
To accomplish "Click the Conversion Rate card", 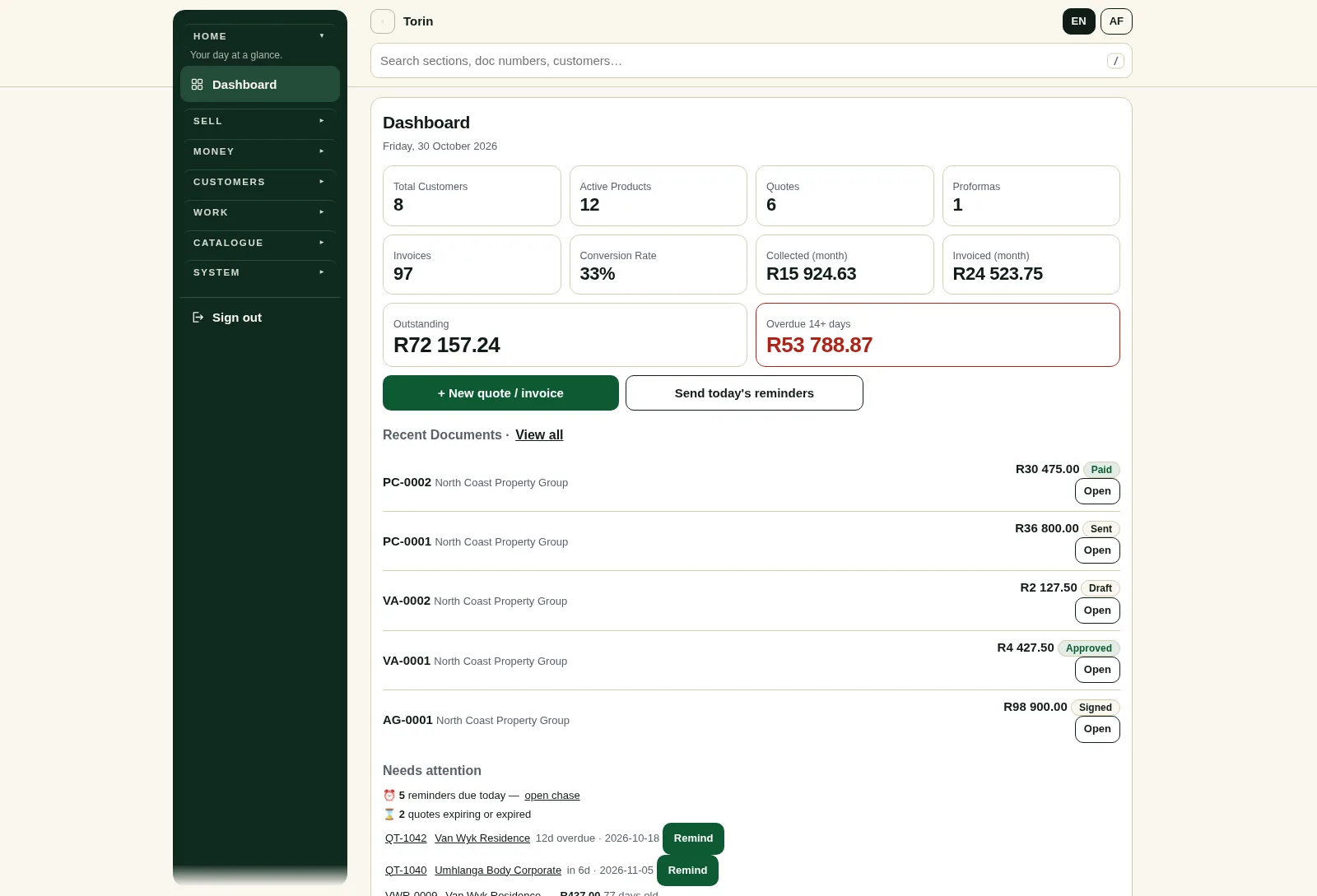I will [x=658, y=265].
